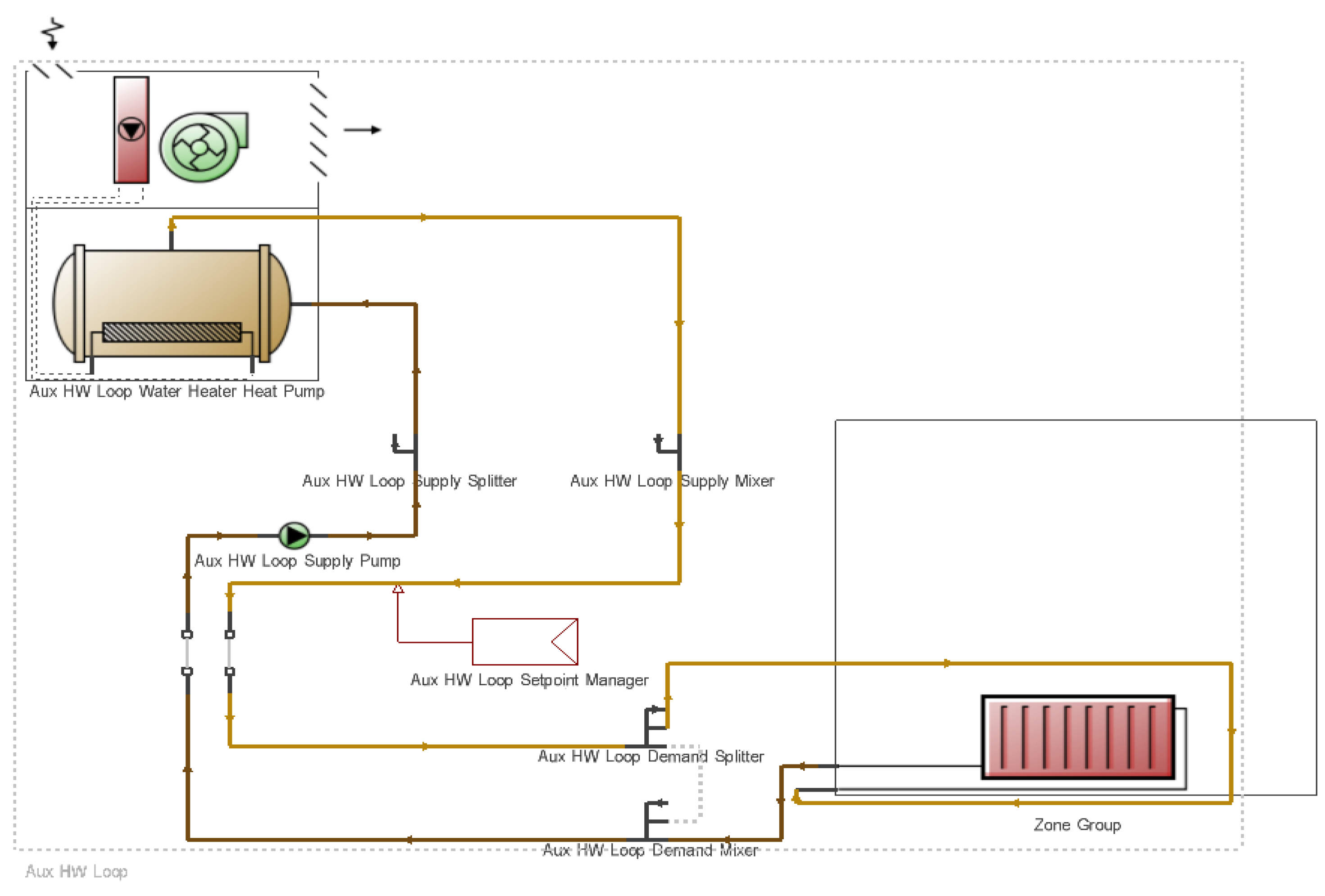
Task: Click the Aux HW Loop Supply Pump label
Action: tap(297, 561)
